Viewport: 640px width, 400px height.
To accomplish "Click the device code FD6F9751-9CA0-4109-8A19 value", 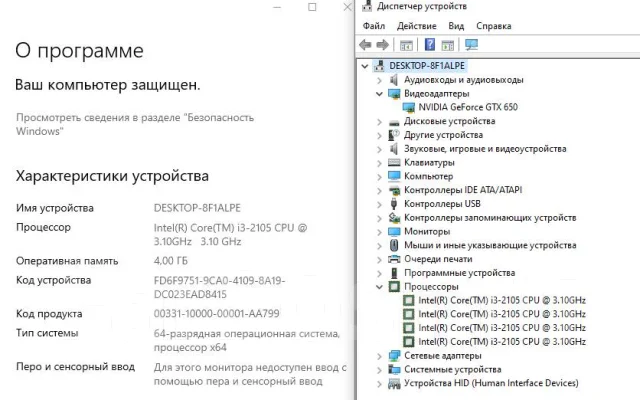I will point(219,287).
